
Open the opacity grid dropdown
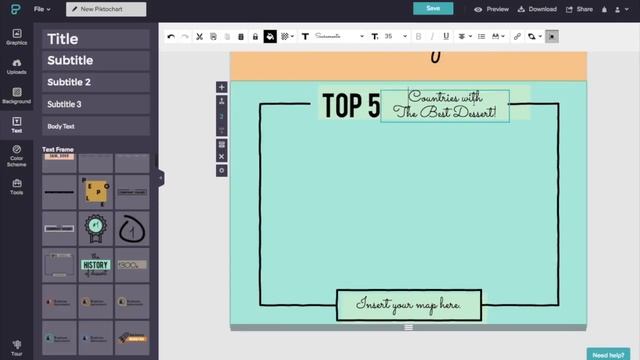287,37
